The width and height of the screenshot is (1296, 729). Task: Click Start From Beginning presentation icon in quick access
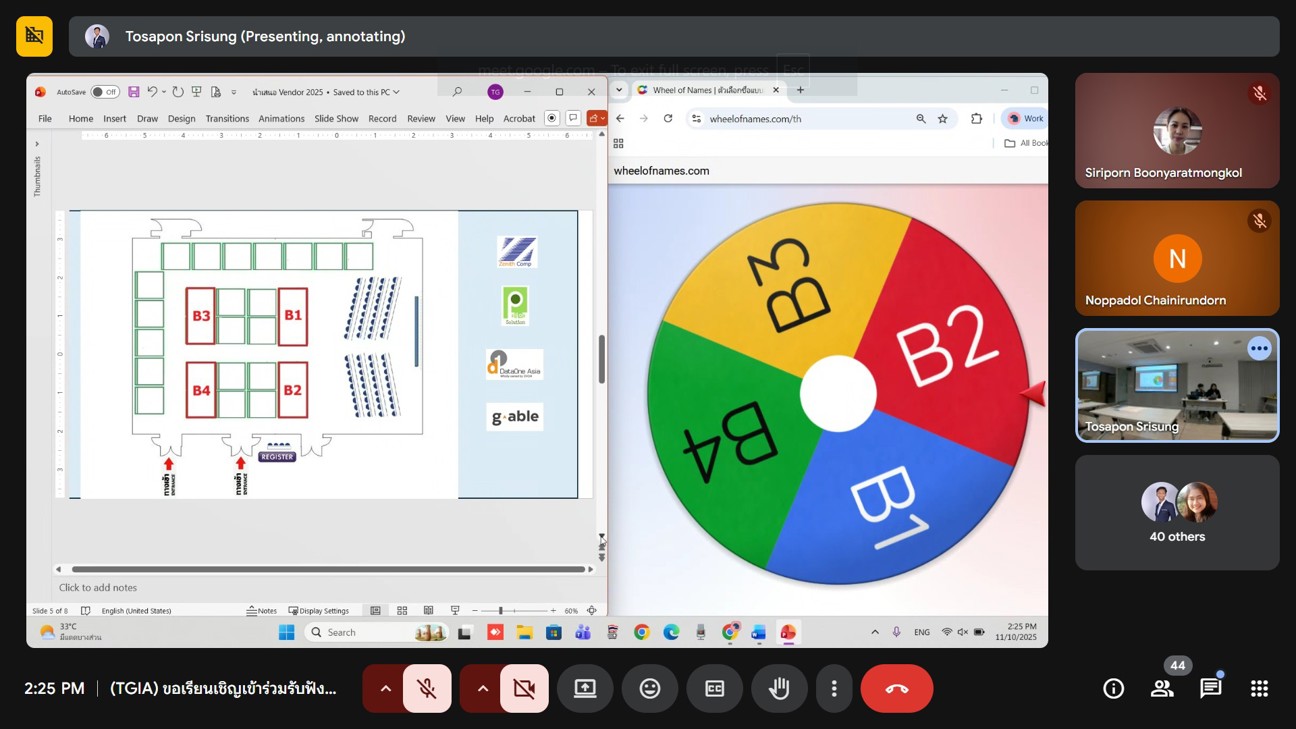click(197, 92)
